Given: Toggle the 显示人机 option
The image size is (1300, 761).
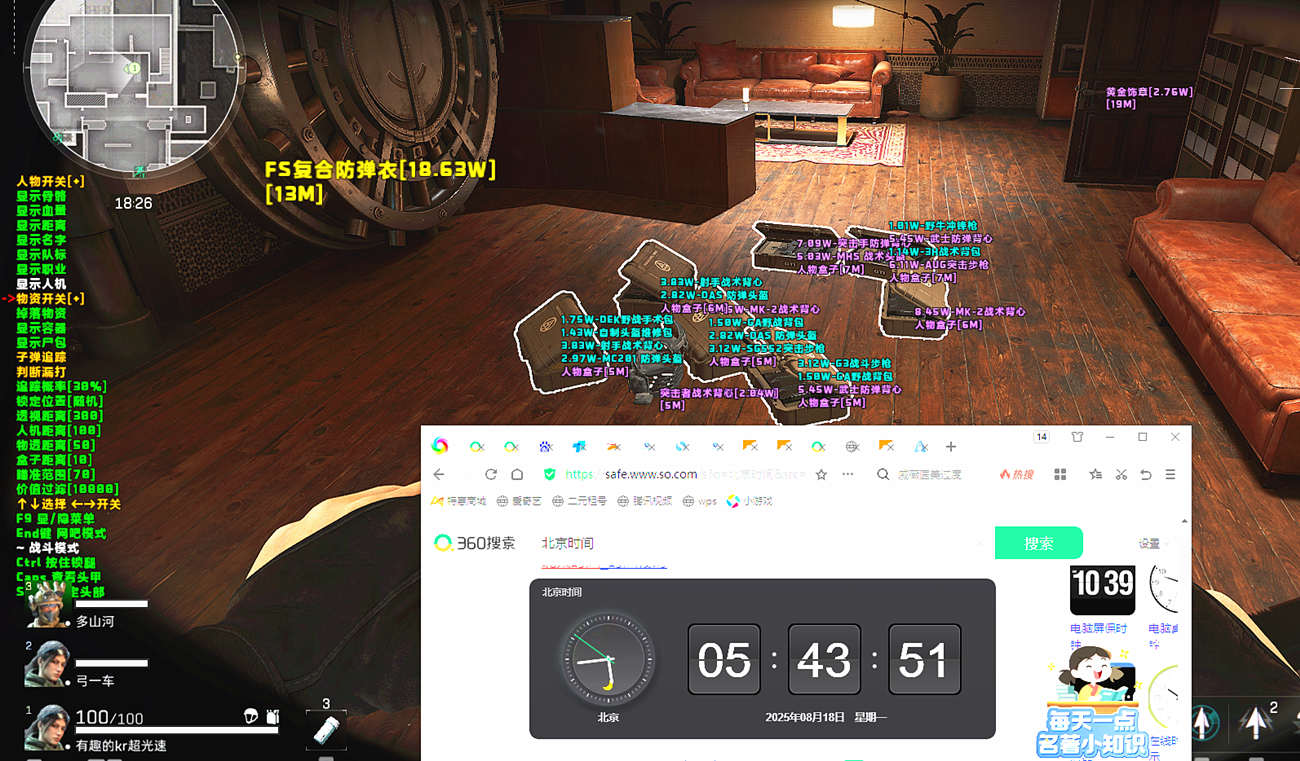Looking at the screenshot, I should tap(41, 284).
